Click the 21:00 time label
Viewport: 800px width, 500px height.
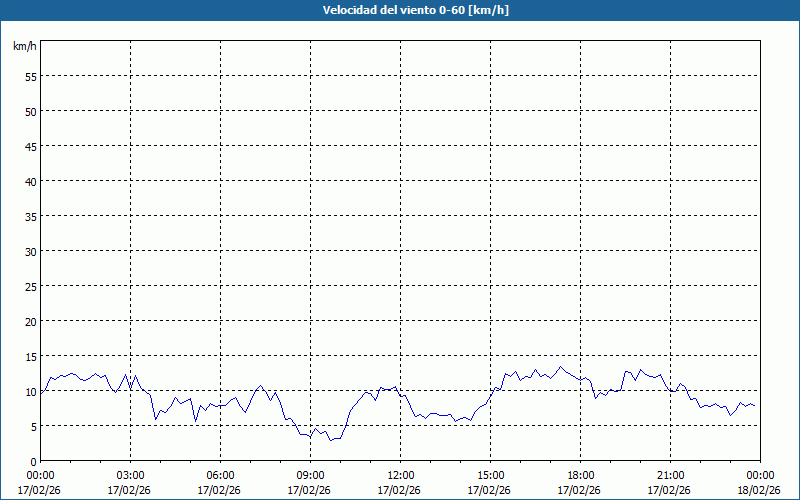tap(670, 475)
